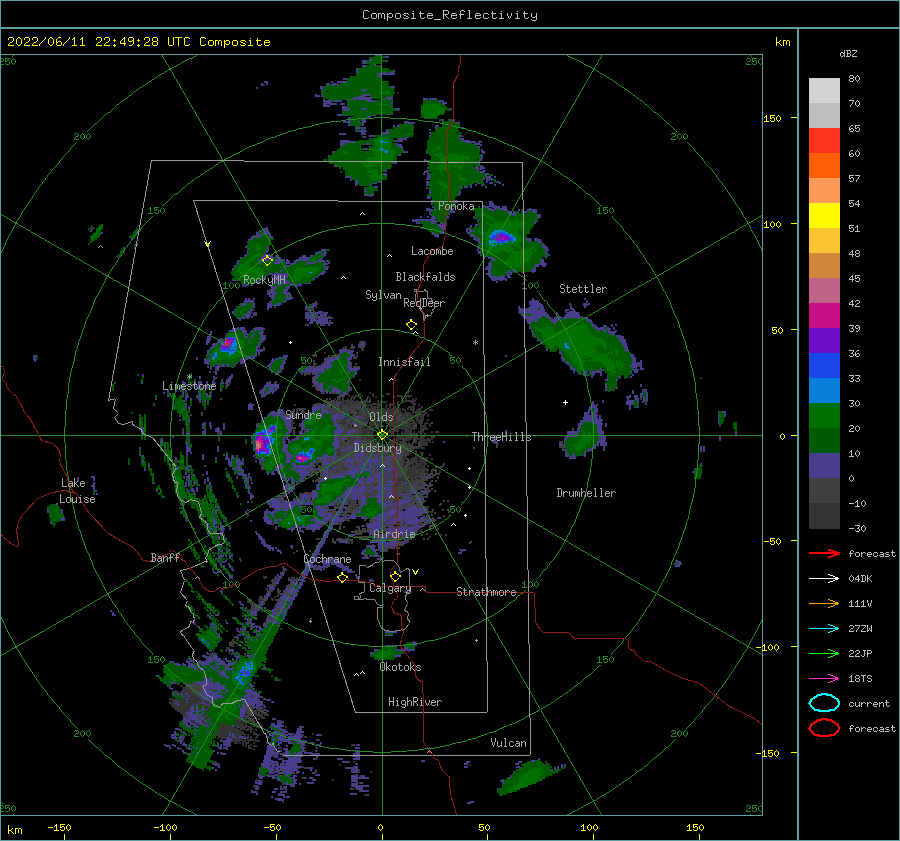Screen dimensions: 900x841
Task: Click the Lake Louise label
Action: click(x=77, y=491)
